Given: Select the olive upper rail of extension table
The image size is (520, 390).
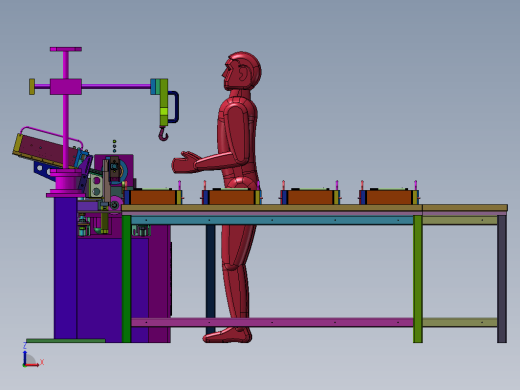Looking at the screenshot, I should [460, 220].
